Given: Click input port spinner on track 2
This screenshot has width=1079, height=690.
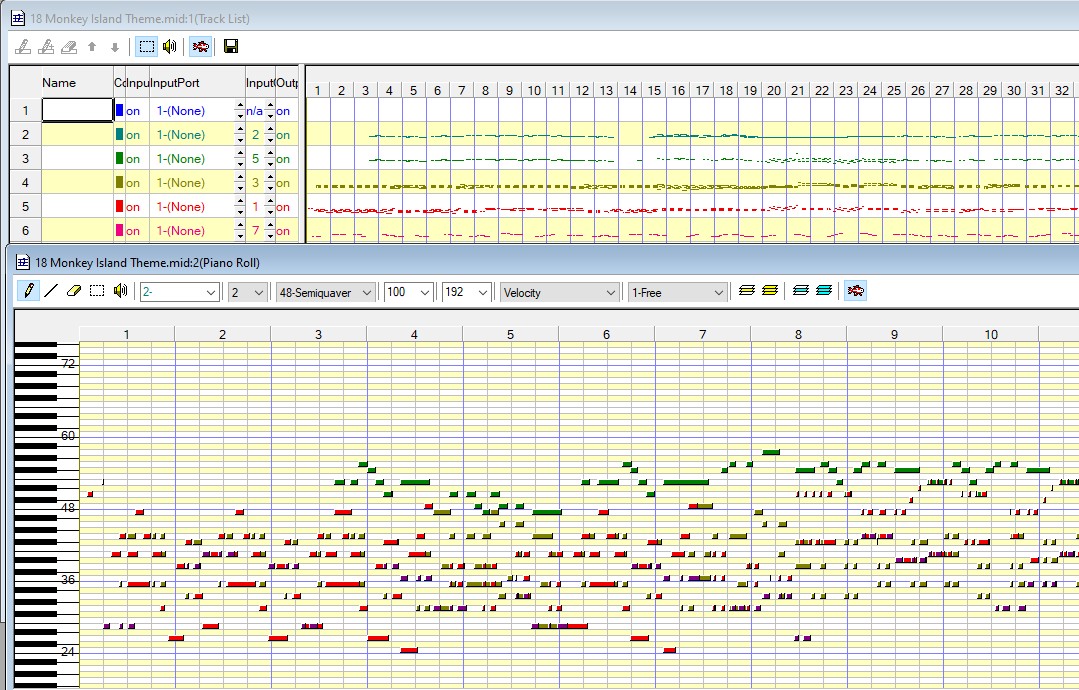Looking at the screenshot, I should tap(239, 135).
